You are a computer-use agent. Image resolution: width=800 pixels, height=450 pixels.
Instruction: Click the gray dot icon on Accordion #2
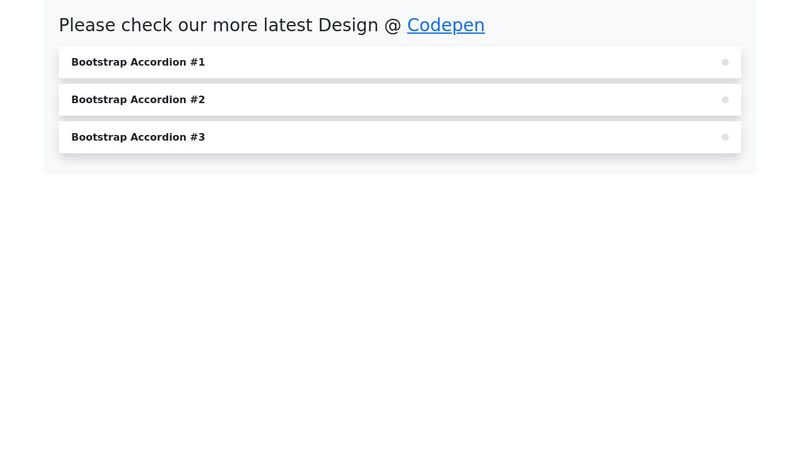(725, 100)
